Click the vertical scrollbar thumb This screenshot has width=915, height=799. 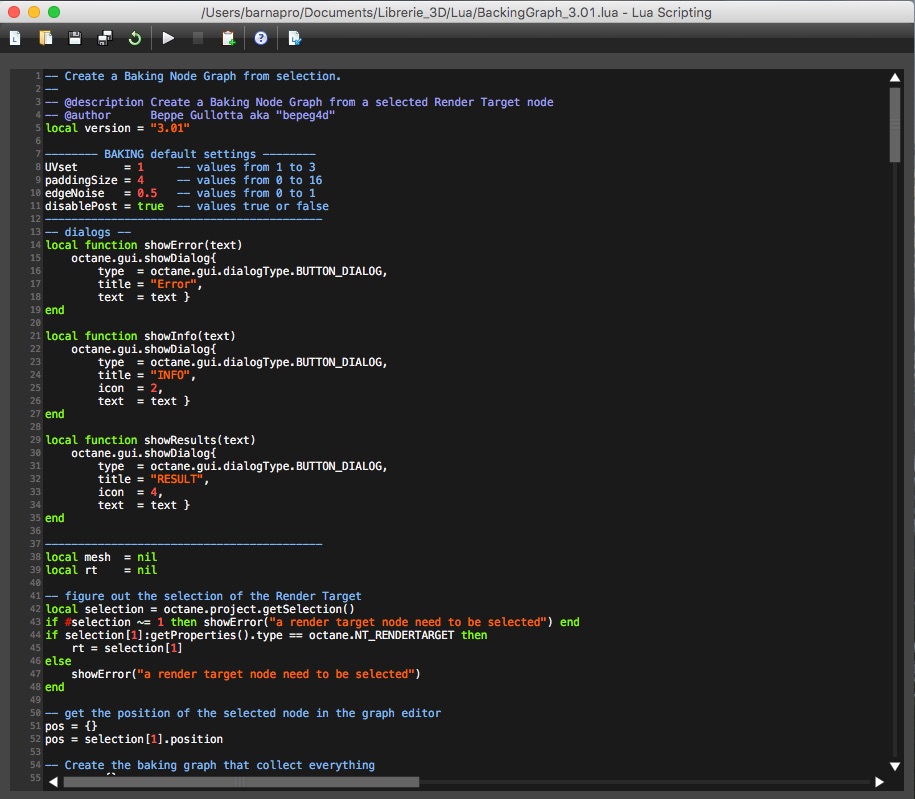click(x=895, y=125)
